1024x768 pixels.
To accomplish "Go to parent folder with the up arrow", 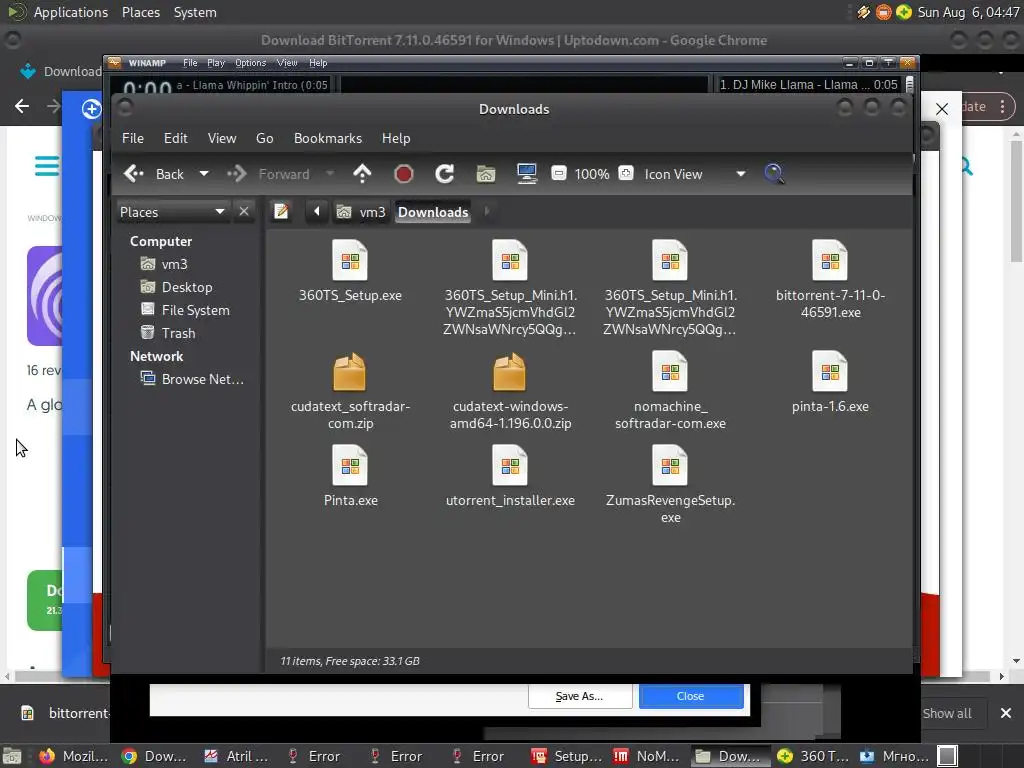I will point(362,174).
